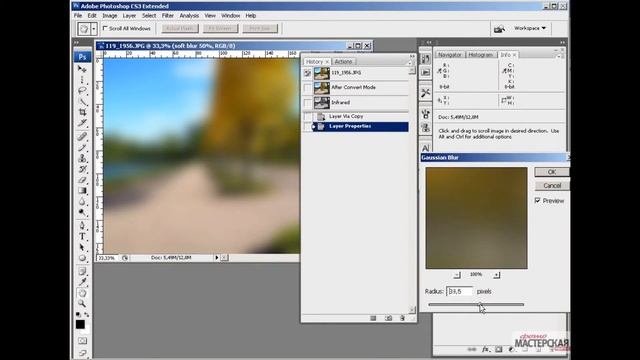Open Adobe Bridge from options bar

pos(499,29)
